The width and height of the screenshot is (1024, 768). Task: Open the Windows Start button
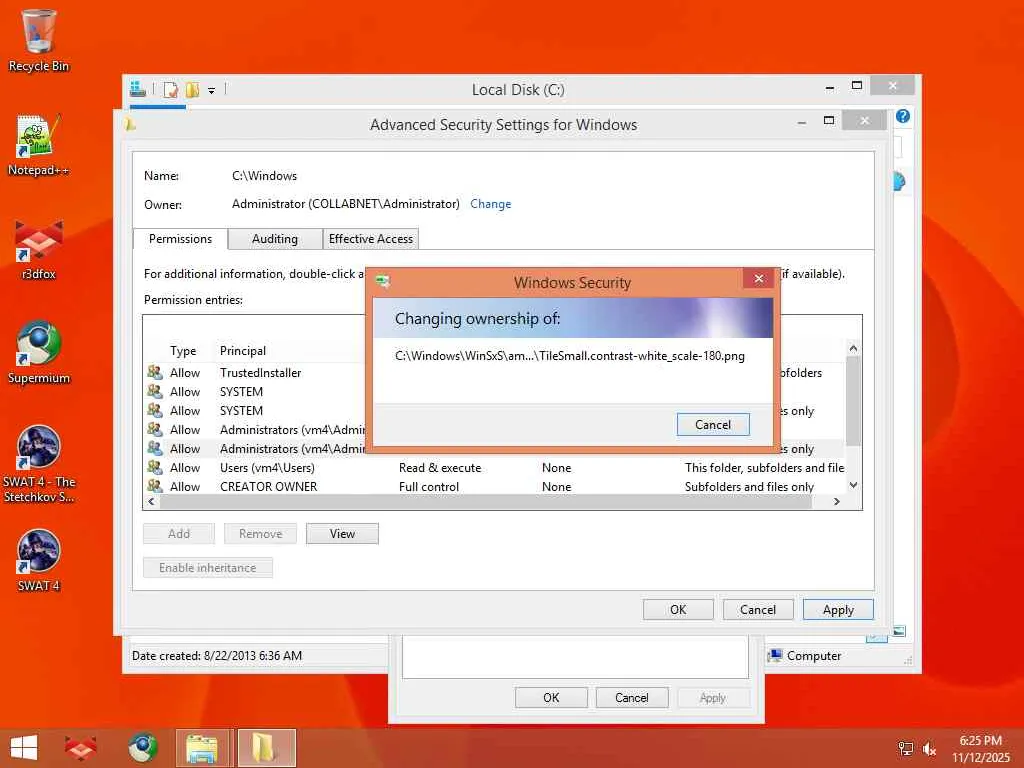24,748
